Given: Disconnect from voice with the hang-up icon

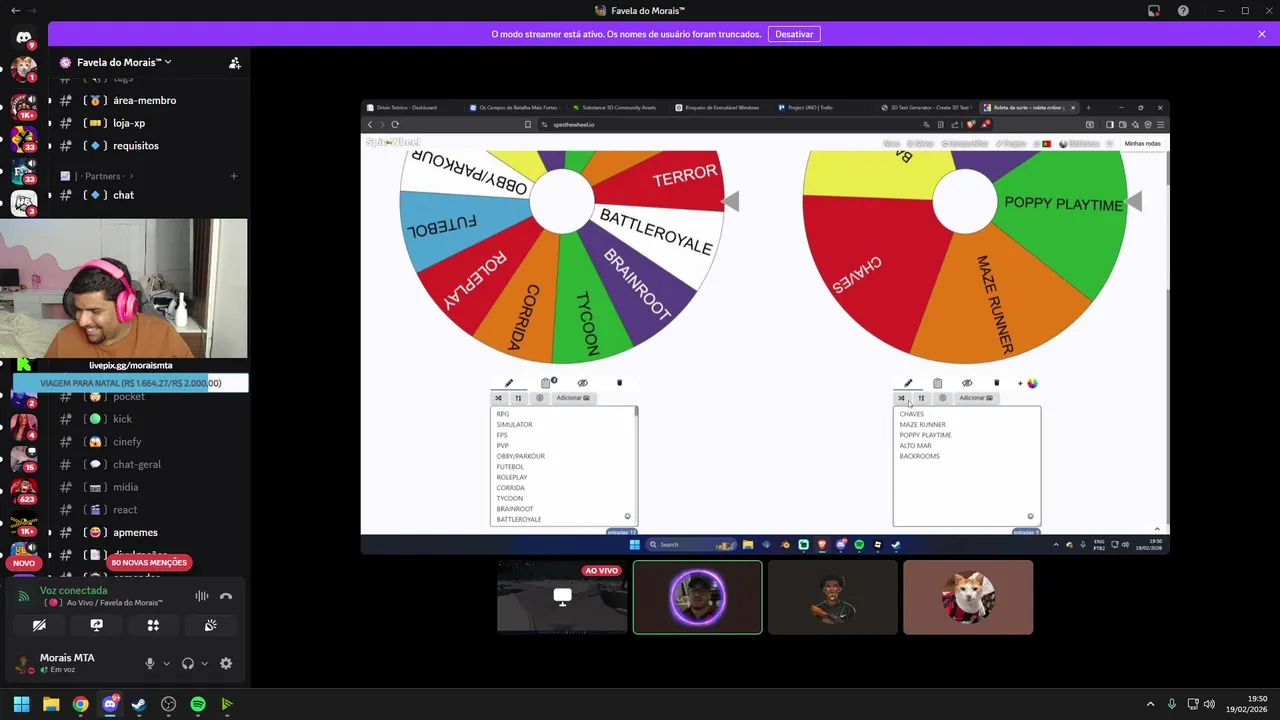Looking at the screenshot, I should coord(226,596).
